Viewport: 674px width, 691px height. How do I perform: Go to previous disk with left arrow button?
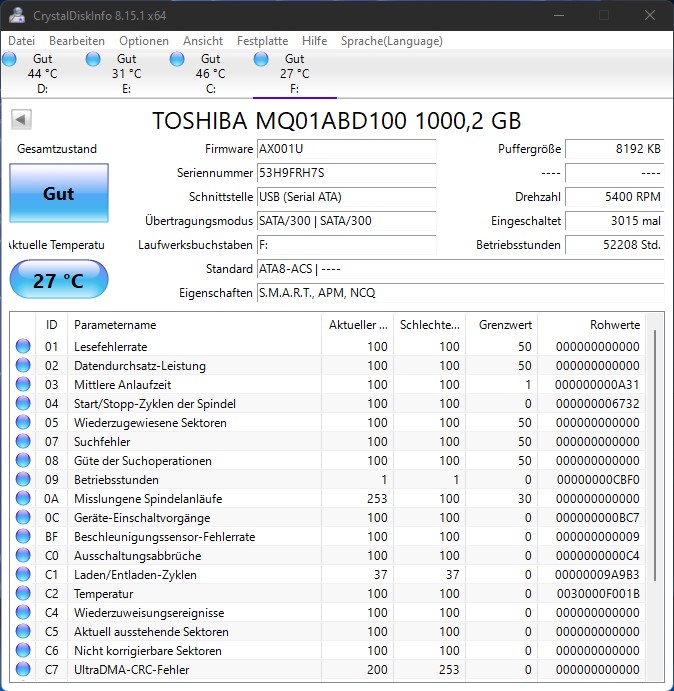[21, 119]
